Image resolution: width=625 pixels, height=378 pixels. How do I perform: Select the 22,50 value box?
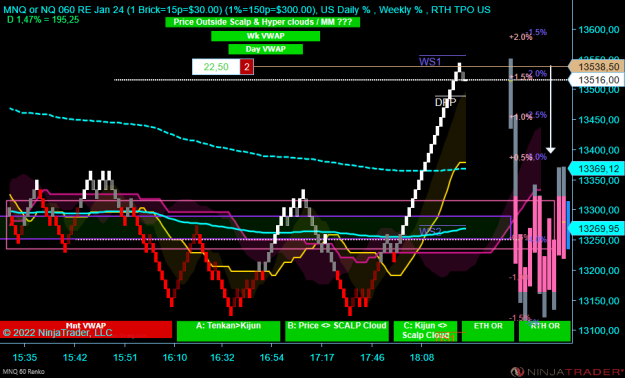[x=216, y=67]
